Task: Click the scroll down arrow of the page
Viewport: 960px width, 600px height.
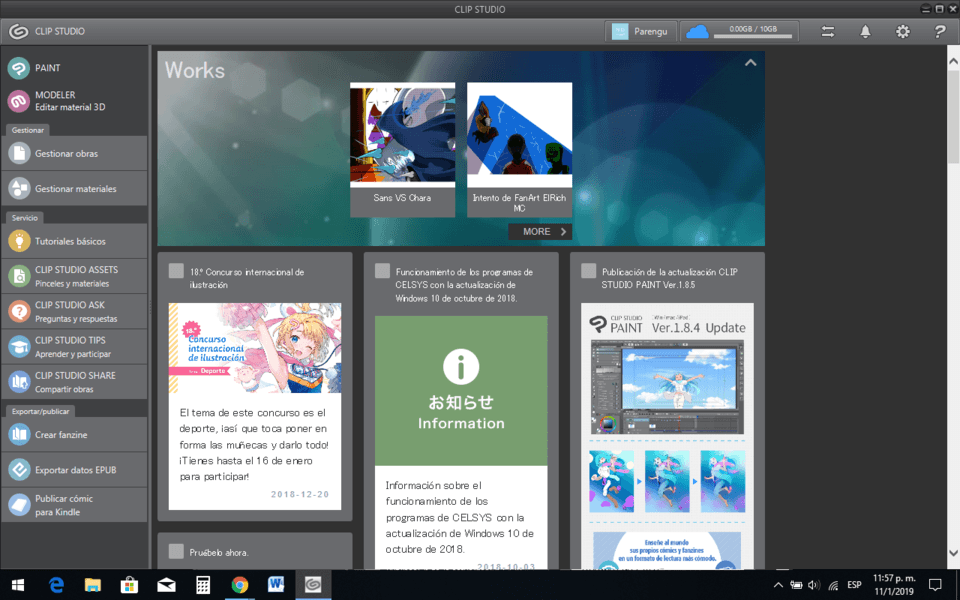Action: pos(953,553)
